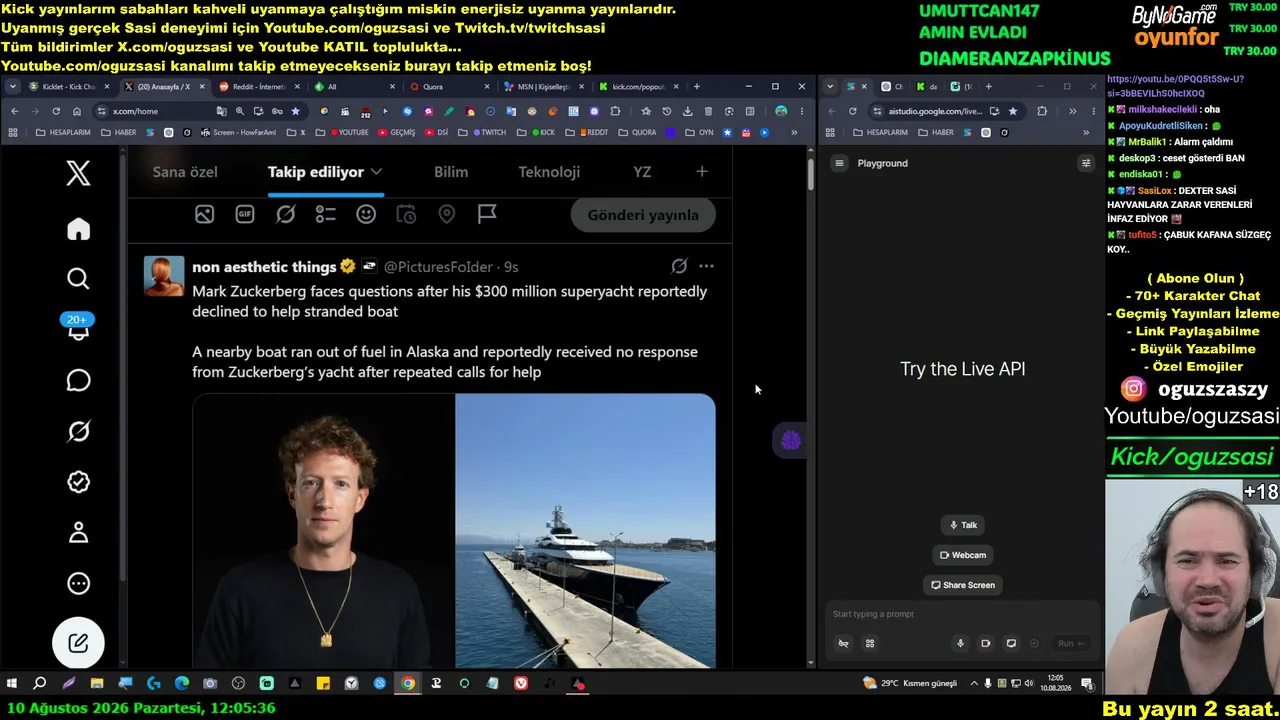This screenshot has width=1280, height=720.
Task: Open Chrome from the Windows taskbar
Action: (x=408, y=684)
